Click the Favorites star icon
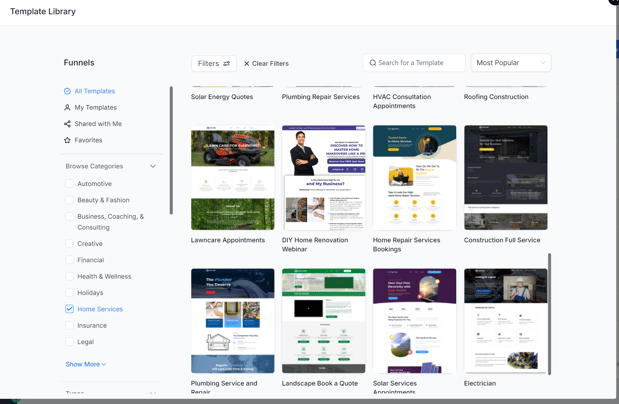Image resolution: width=619 pixels, height=404 pixels. click(x=67, y=141)
